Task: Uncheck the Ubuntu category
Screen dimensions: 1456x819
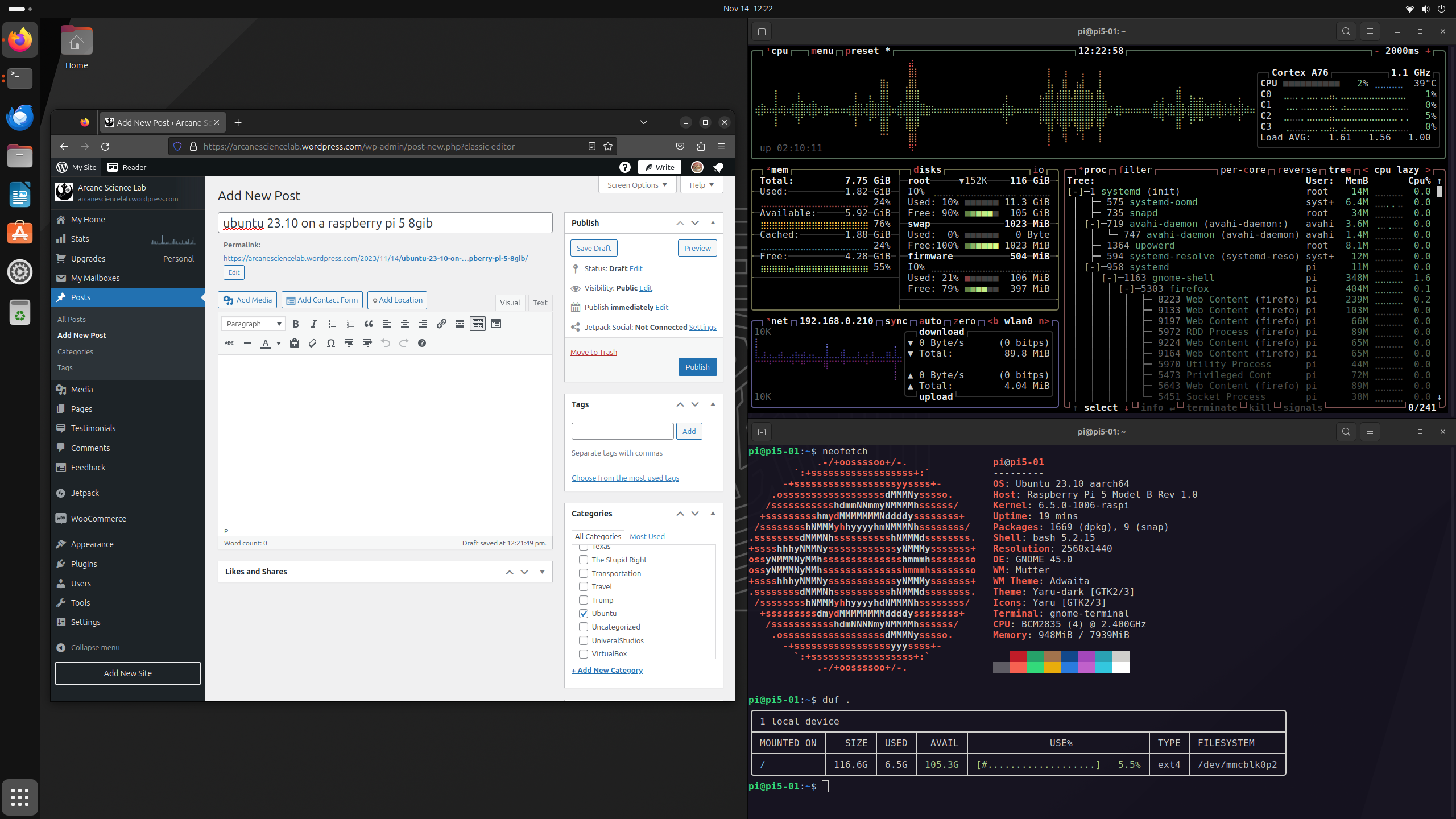Action: coord(584,613)
